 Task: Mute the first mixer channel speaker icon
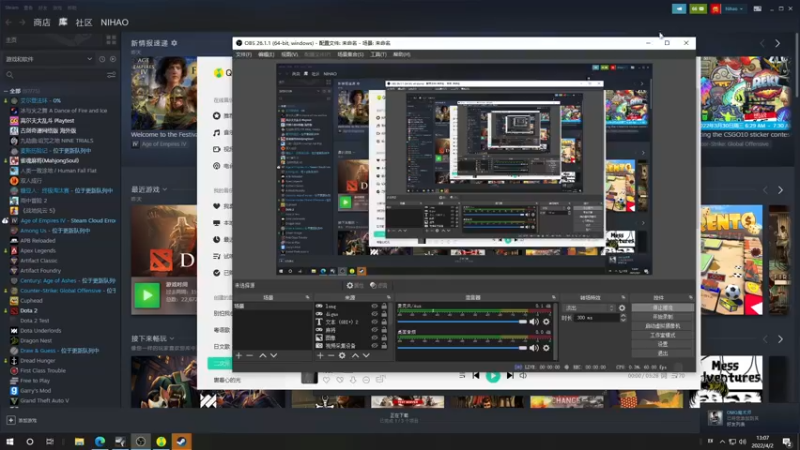(534, 321)
